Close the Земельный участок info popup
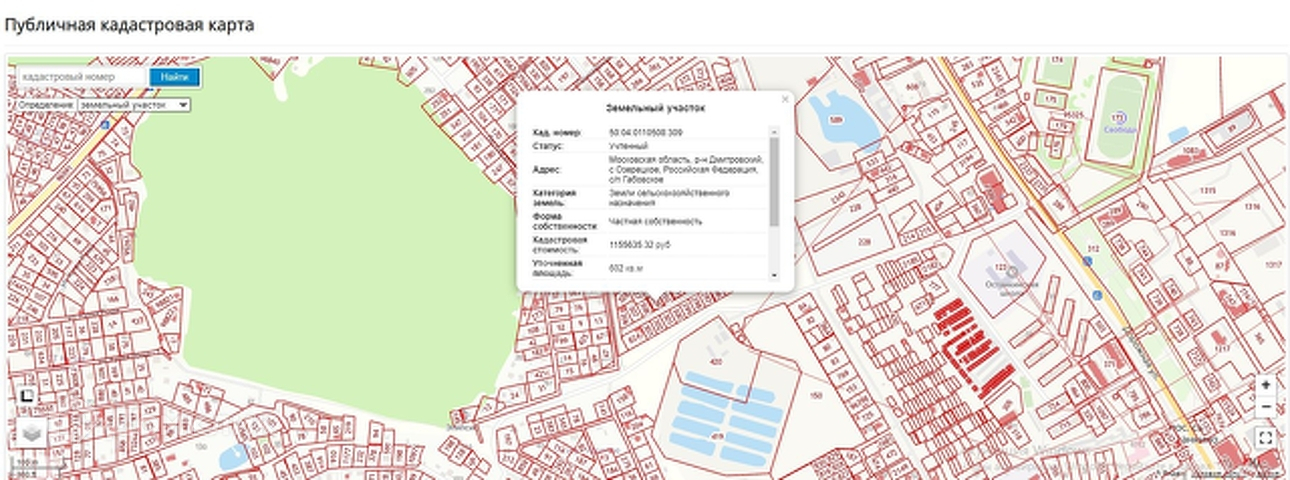Viewport: 1290px width, 480px height. pyautogui.click(x=785, y=99)
